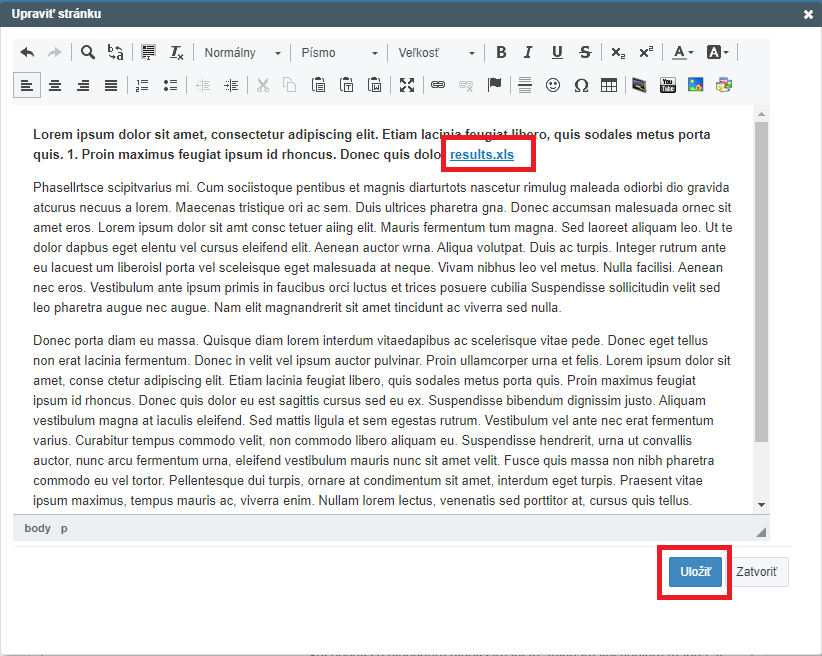
Task: Insert a YouTube video
Action: (667, 85)
